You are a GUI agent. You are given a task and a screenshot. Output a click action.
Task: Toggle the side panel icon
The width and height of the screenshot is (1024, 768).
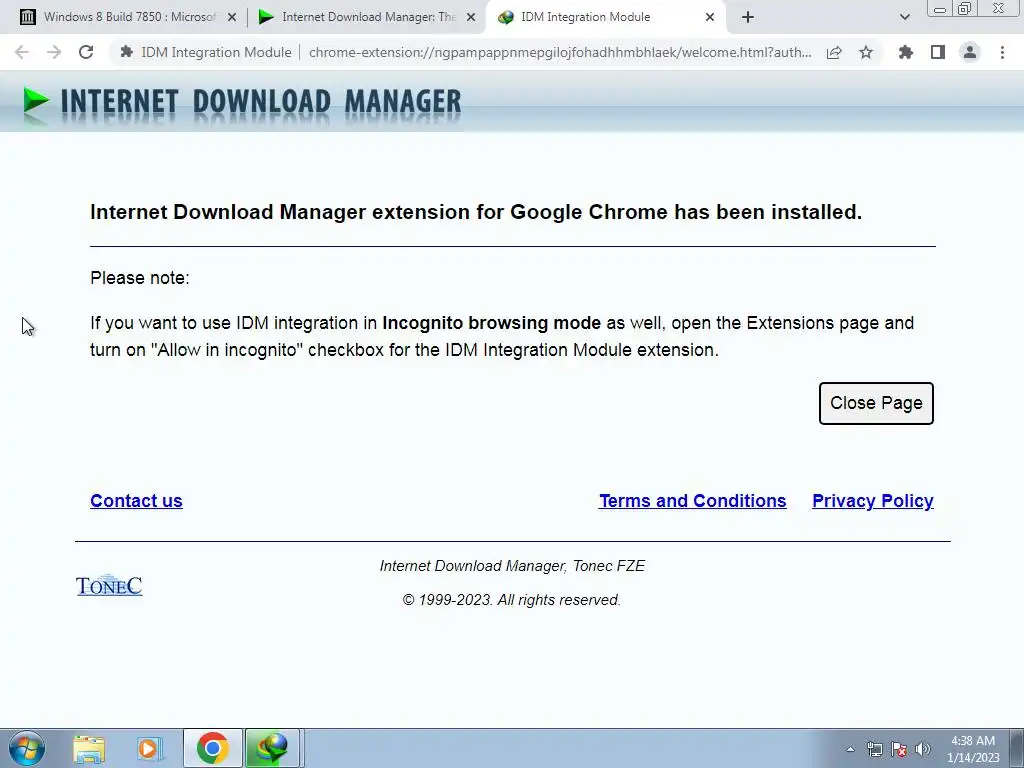[x=938, y=52]
